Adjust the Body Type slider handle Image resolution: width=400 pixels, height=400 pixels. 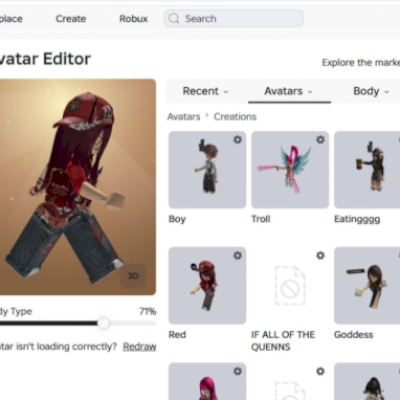pos(103,323)
